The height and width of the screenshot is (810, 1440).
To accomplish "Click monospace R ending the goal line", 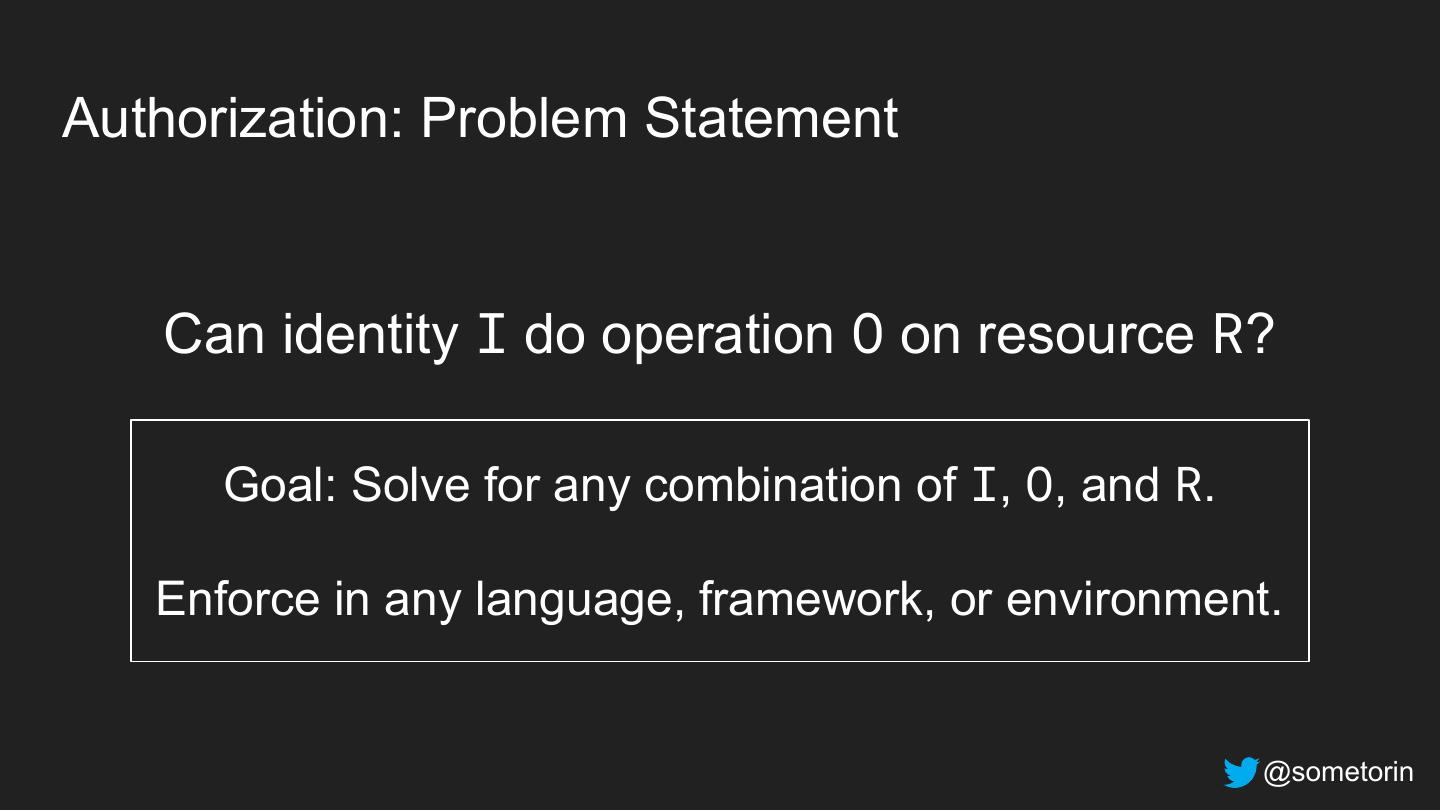I will click(1187, 486).
